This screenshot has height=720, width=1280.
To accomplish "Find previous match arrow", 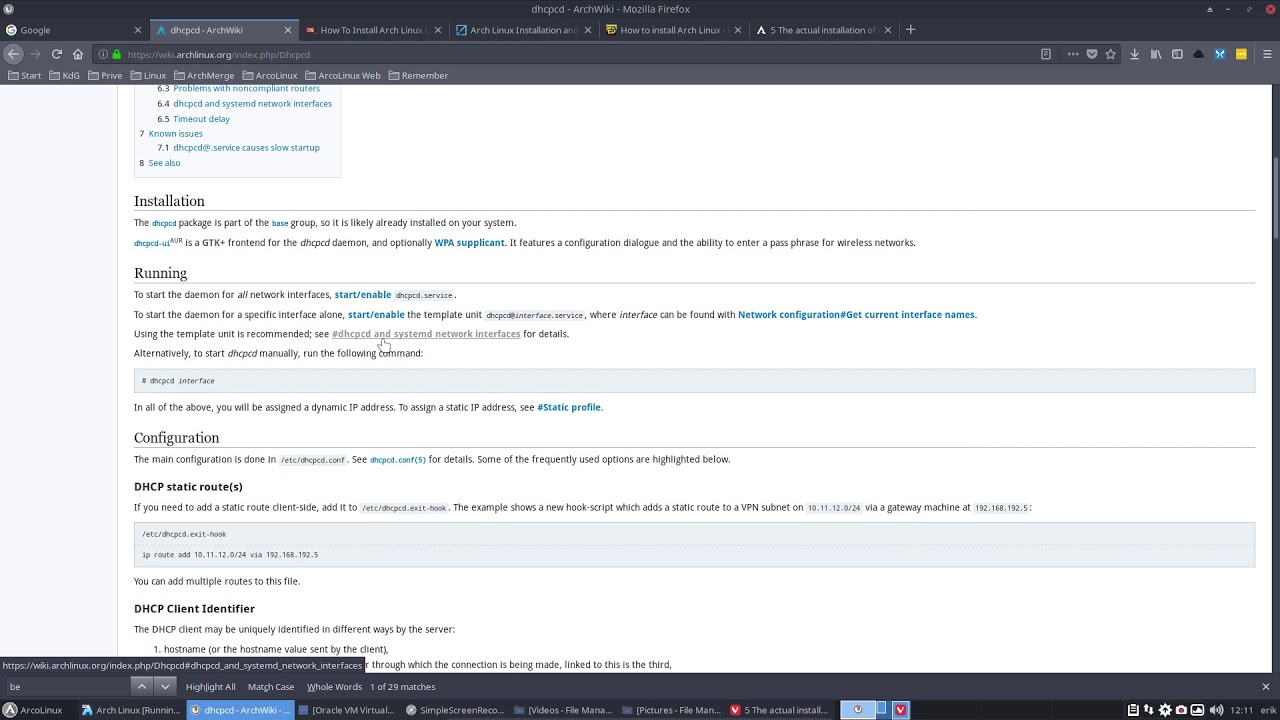I will [142, 687].
